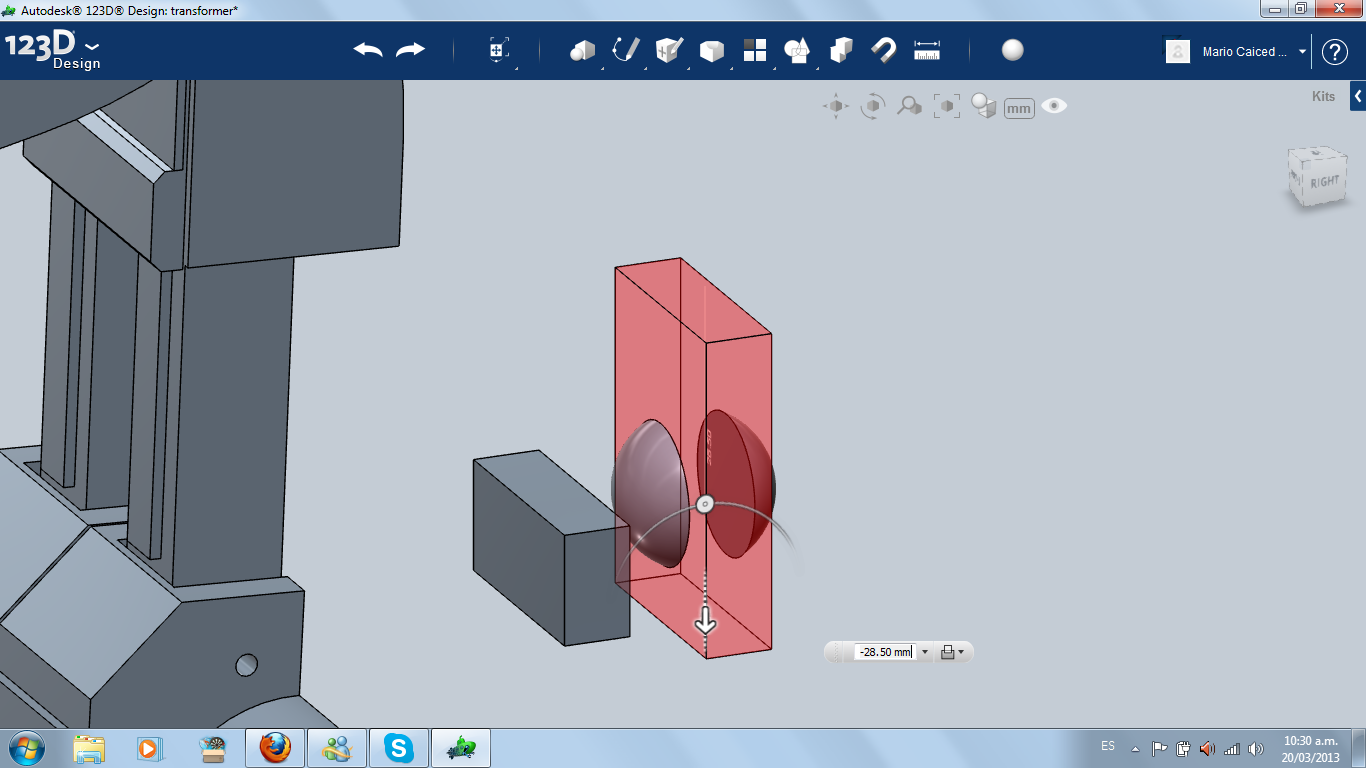Screen dimensions: 1366x768
Task: Open the Material sphere tool
Action: click(x=1013, y=50)
